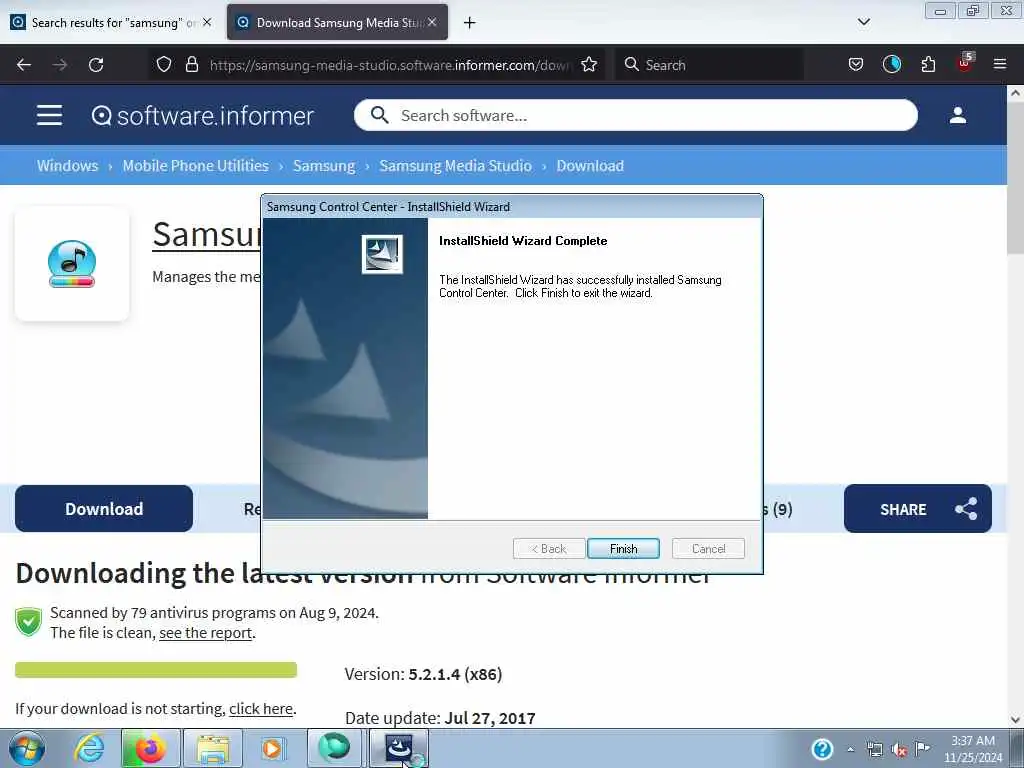Screen dimensions: 1024x768
Task: Open the list all tabs dropdown
Action: 863,22
